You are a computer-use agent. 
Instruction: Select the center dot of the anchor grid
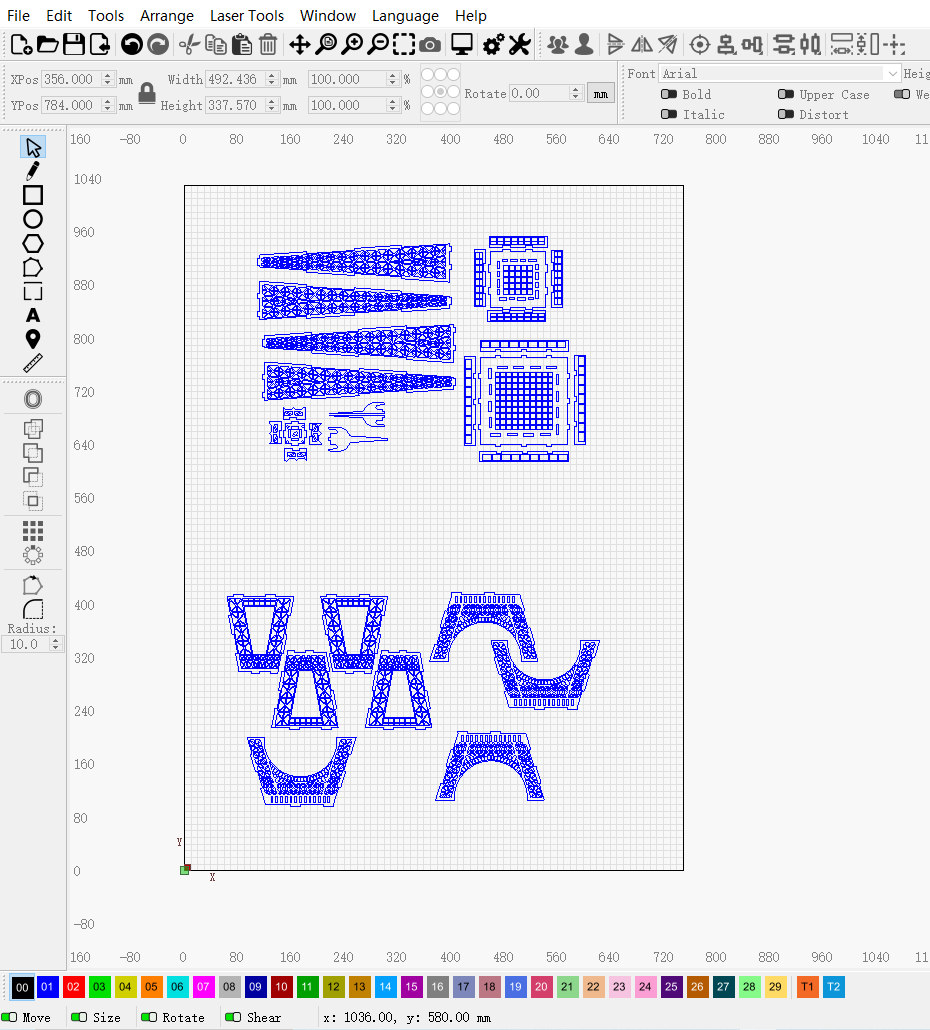tap(441, 91)
